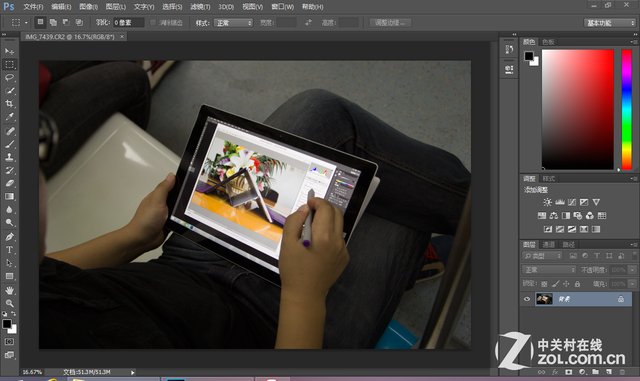Switch to the 样式 styles panel tab
This screenshot has height=381, width=640.
pyautogui.click(x=549, y=178)
